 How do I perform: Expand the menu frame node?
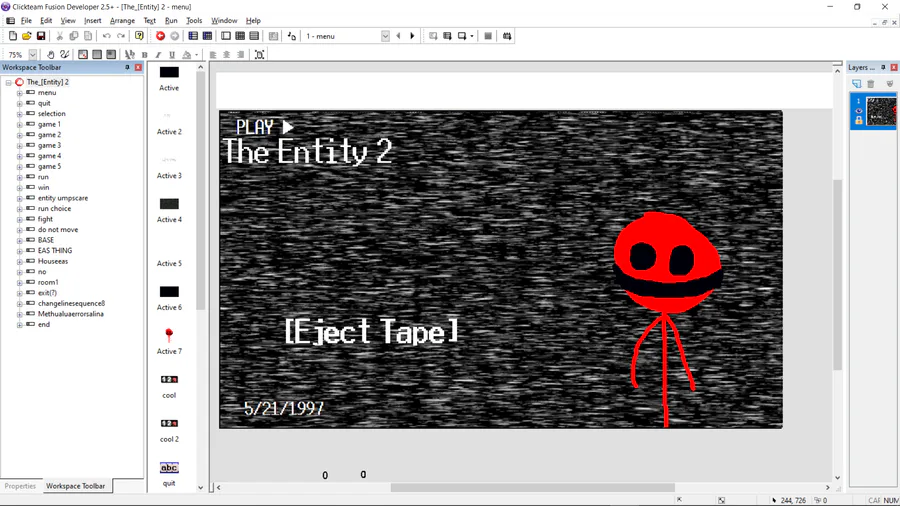[20, 93]
